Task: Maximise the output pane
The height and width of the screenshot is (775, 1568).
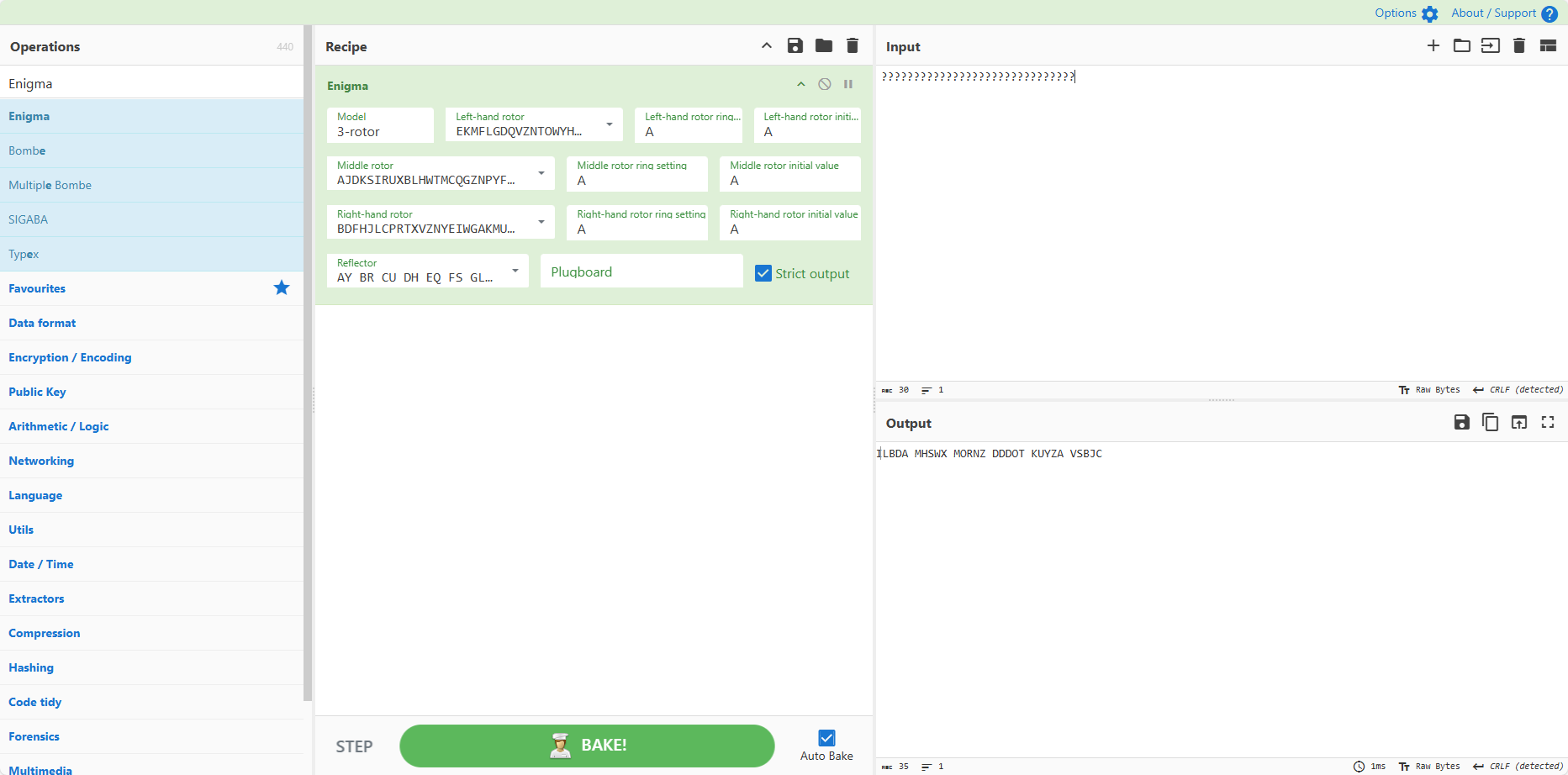Action: pyautogui.click(x=1547, y=423)
